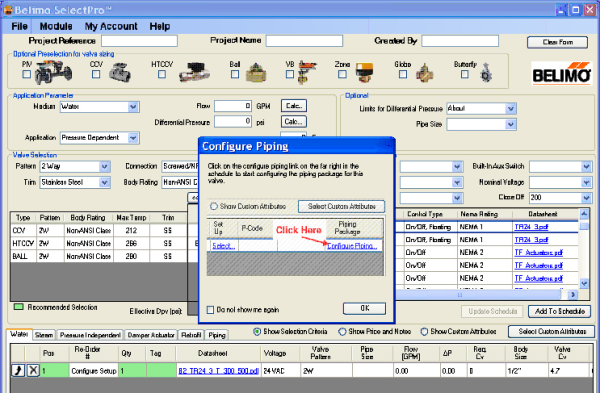Open the Configure Piping link
The image size is (600, 393).
[x=352, y=246]
